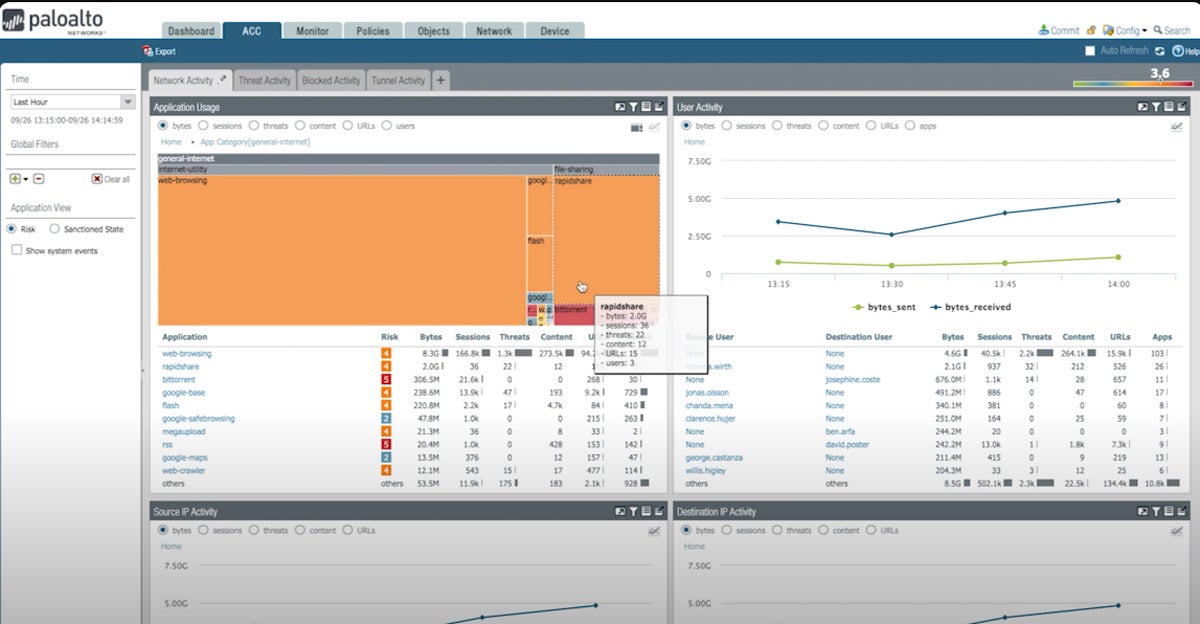Select users radio in Application Usage
This screenshot has height=624, width=1200.
tap(386, 126)
